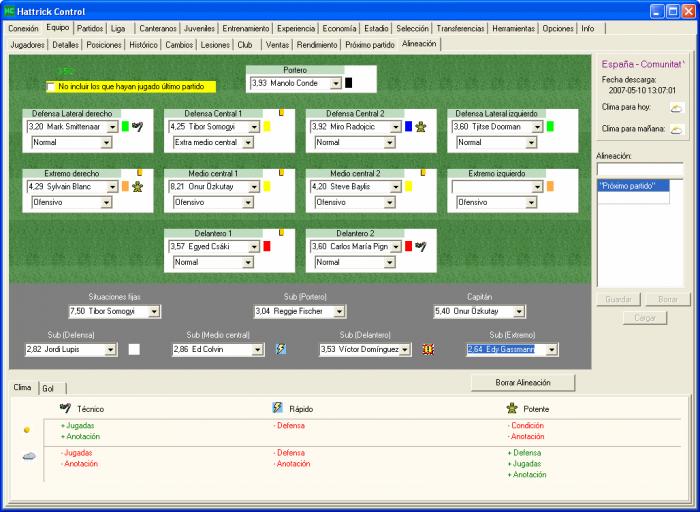Select the Próximo partido sub-tab
Screen dimensions: 700x512
pos(370,45)
